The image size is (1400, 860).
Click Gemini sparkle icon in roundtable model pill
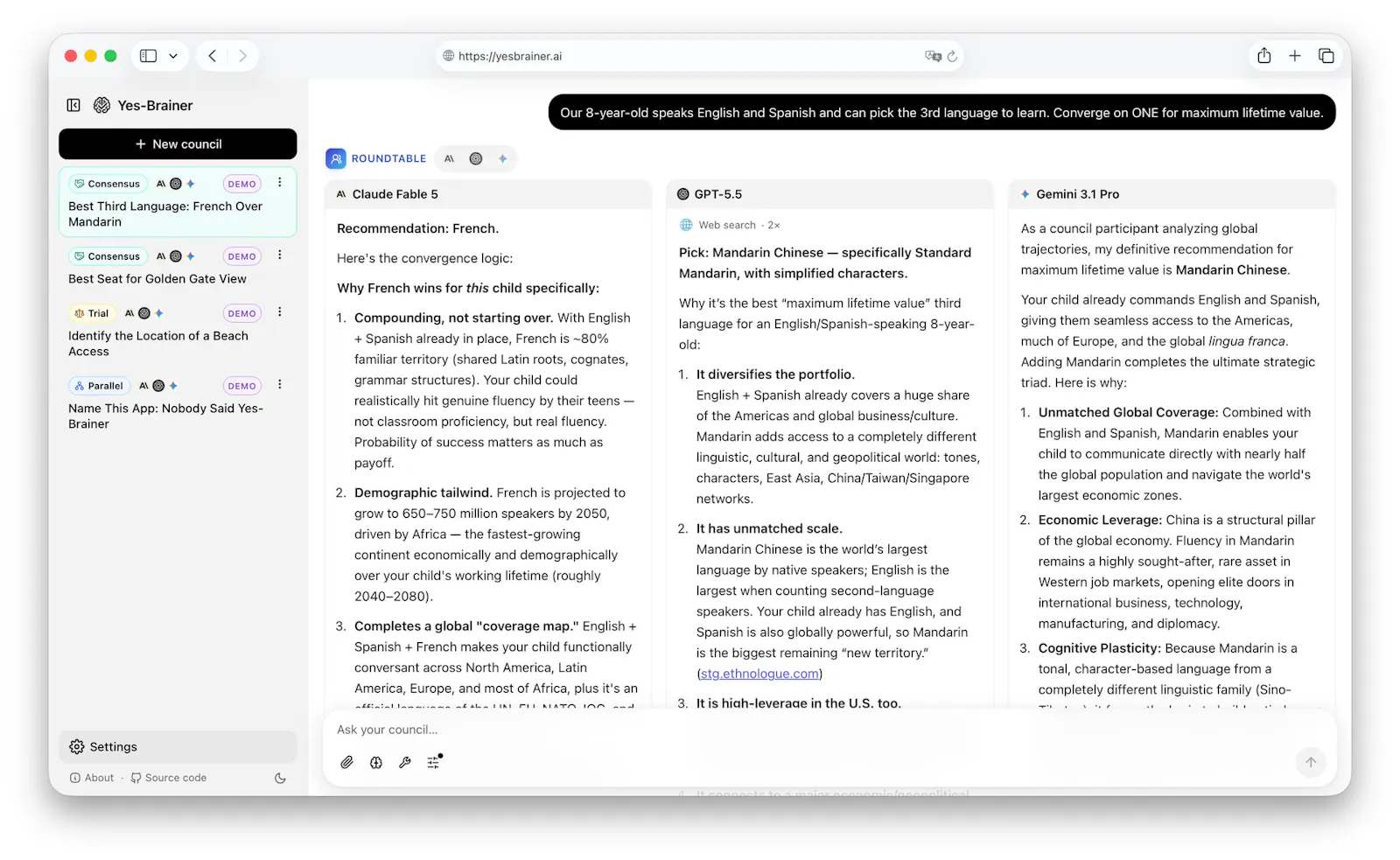tap(503, 159)
